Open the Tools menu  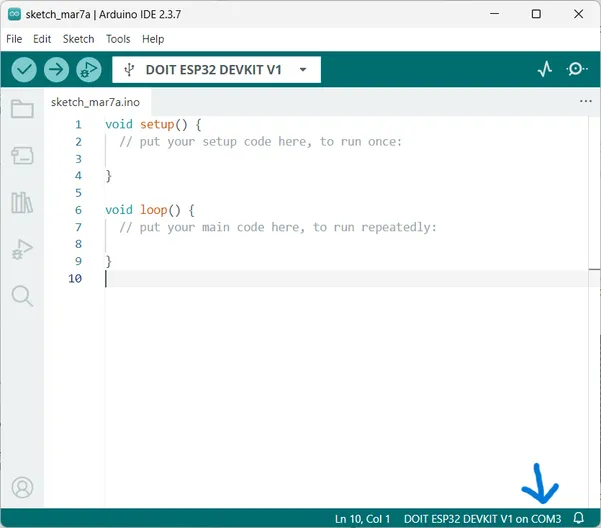[x=118, y=39]
